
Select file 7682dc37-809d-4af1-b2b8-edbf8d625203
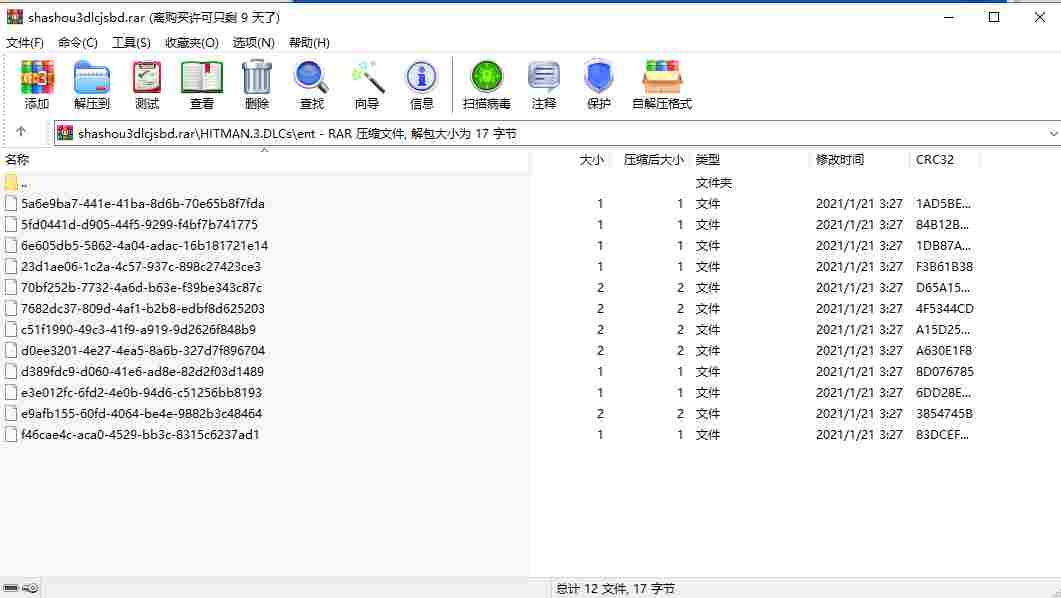point(143,308)
